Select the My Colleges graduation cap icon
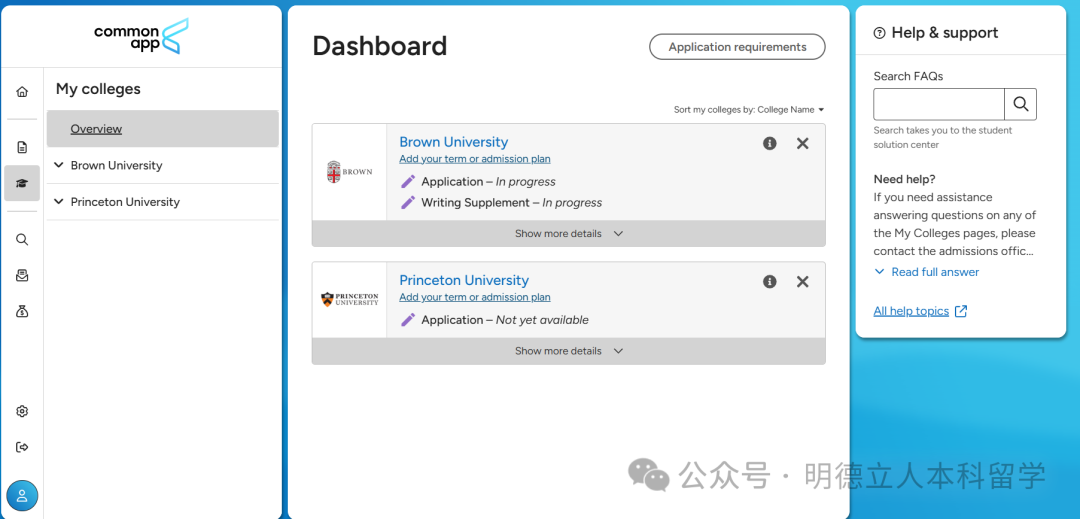Viewport: 1080px width, 519px height. click(22, 184)
